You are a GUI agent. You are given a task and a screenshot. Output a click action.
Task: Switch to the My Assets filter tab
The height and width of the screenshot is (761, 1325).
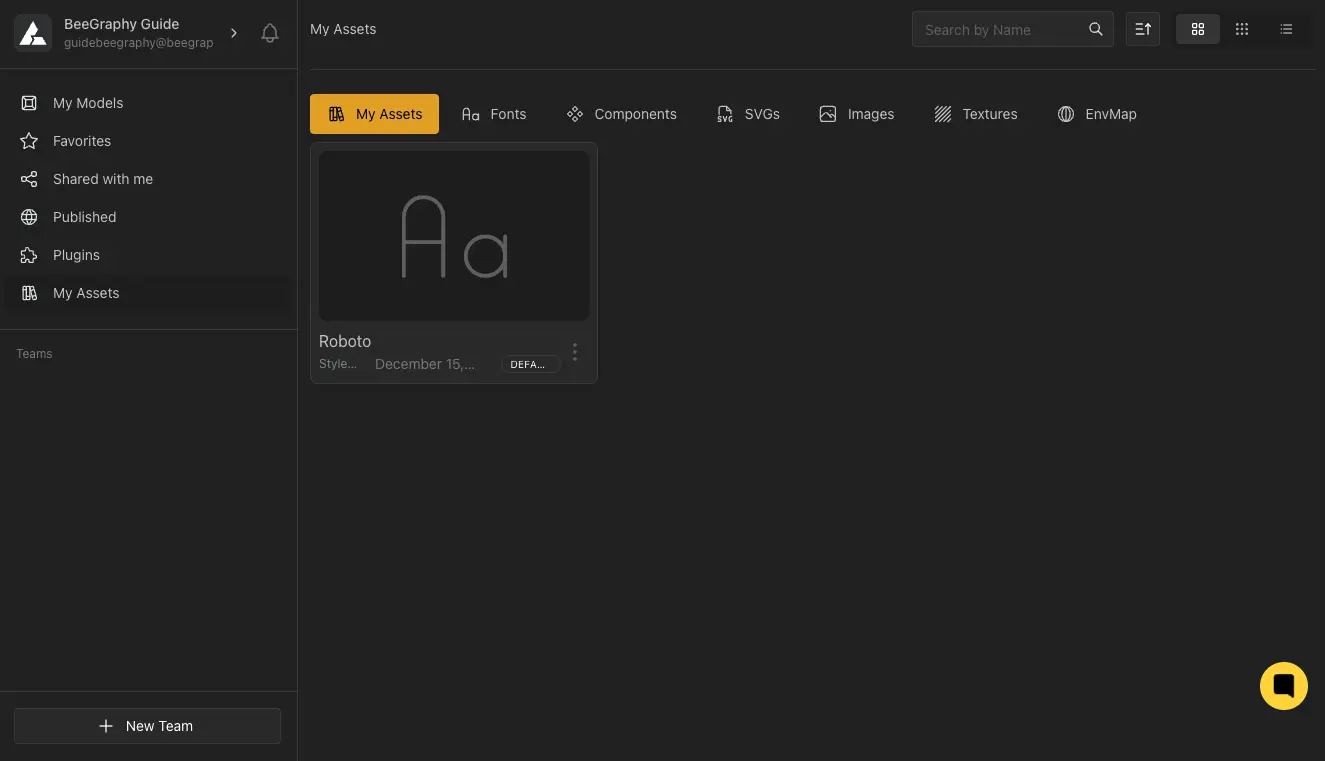[374, 114]
